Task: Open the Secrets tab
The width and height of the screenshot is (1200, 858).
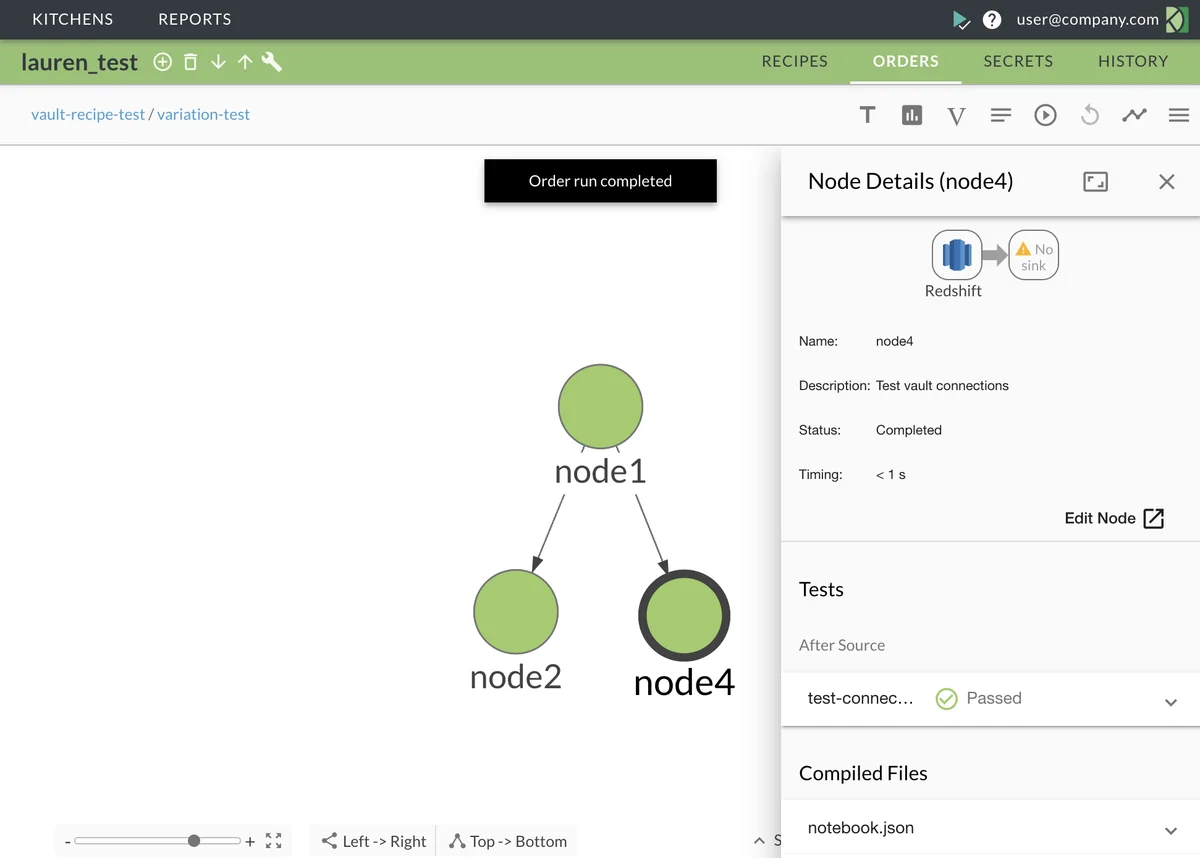Action: click(1017, 61)
